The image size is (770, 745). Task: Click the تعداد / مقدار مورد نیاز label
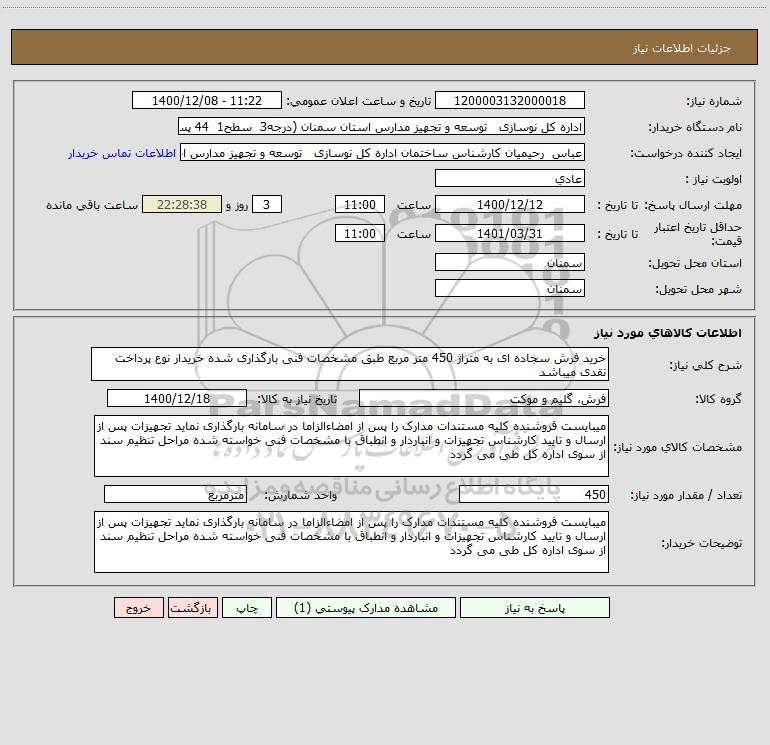click(x=686, y=495)
